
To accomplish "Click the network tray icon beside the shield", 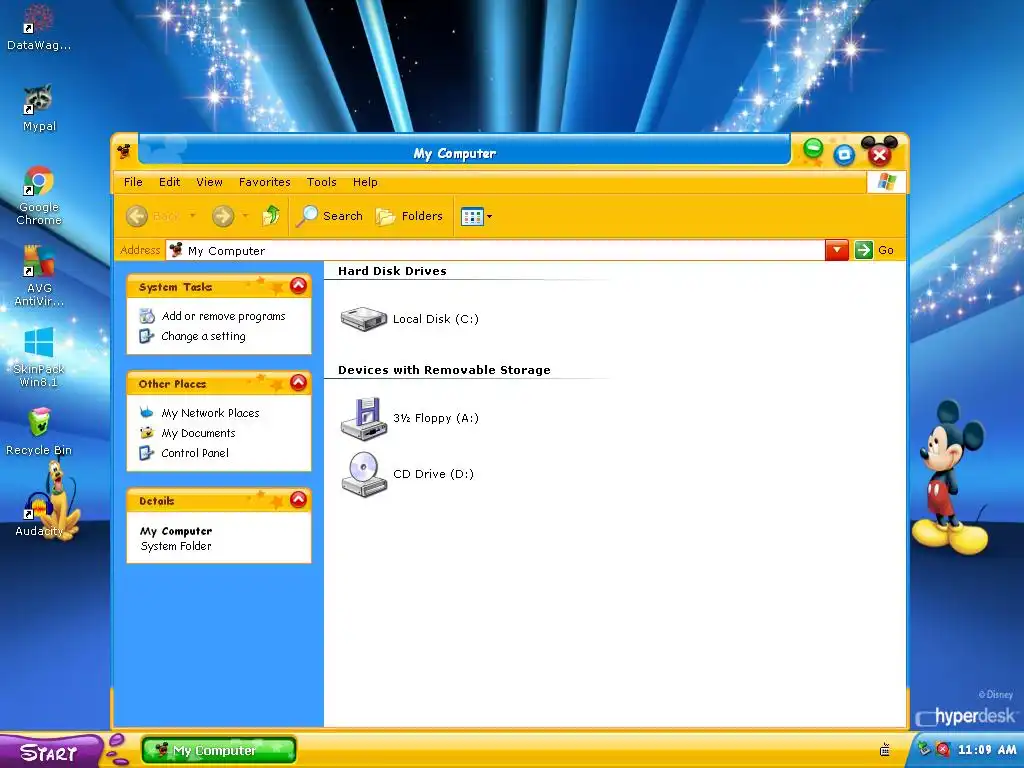I will point(924,749).
